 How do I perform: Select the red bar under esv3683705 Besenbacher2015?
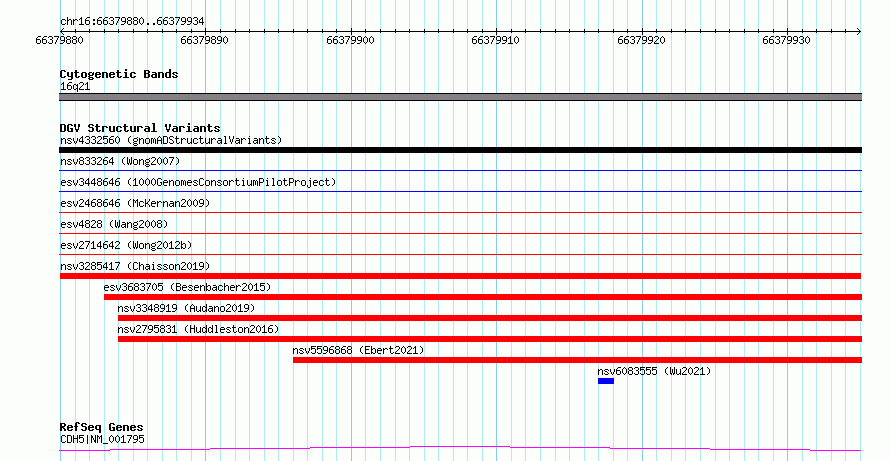(482, 297)
